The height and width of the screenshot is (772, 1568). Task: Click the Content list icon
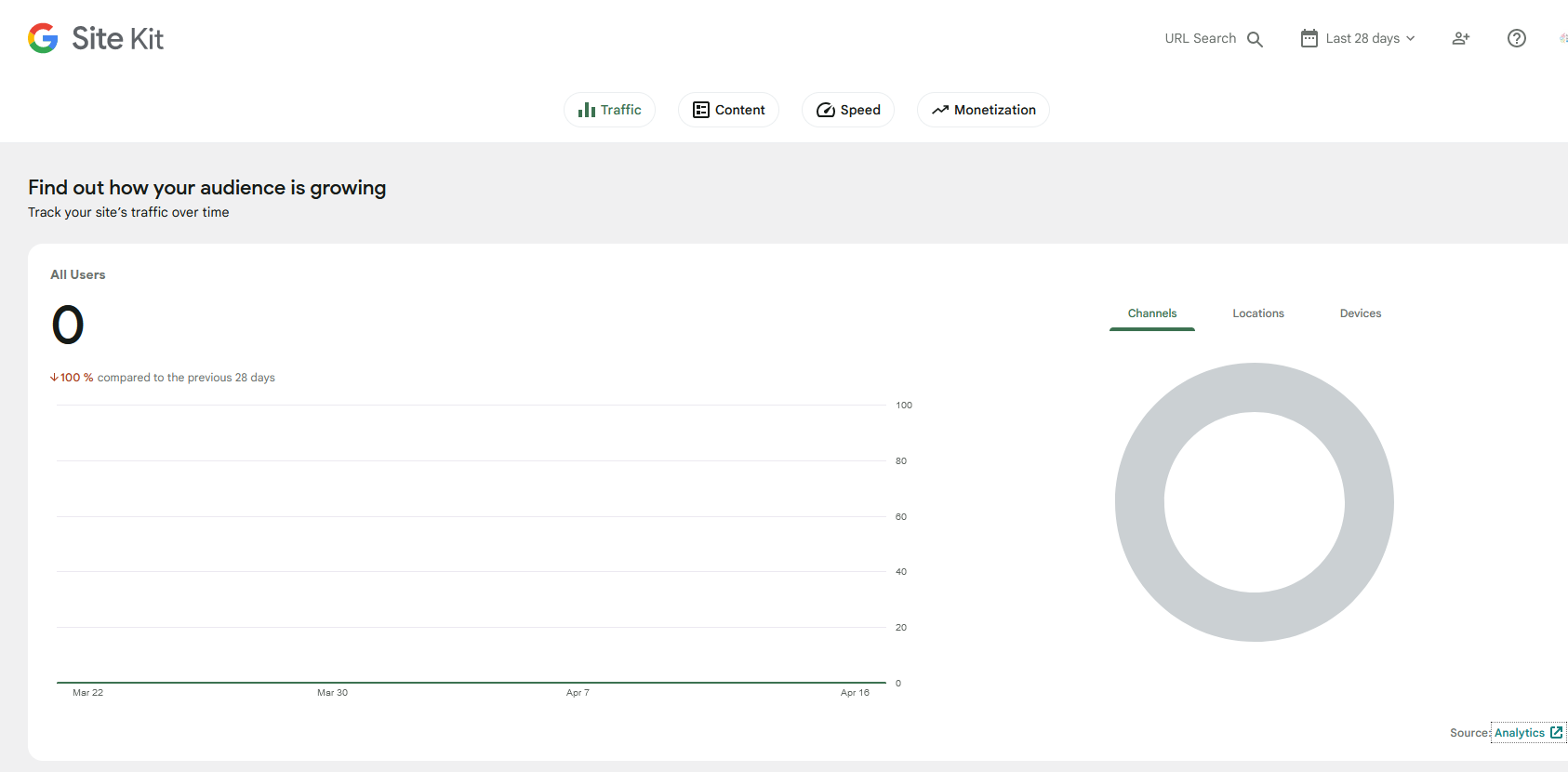tap(701, 110)
